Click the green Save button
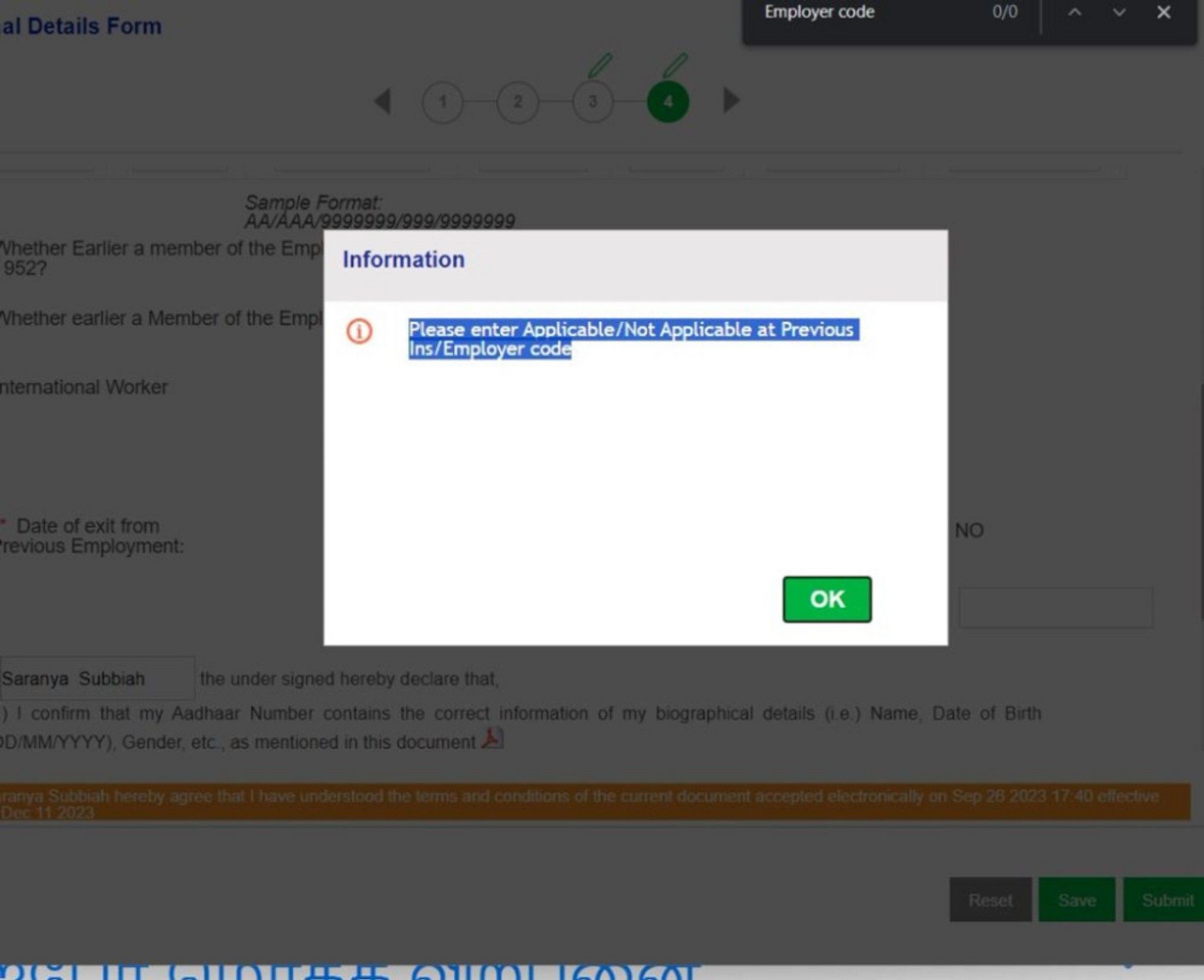1204x980 pixels. pos(1077,899)
